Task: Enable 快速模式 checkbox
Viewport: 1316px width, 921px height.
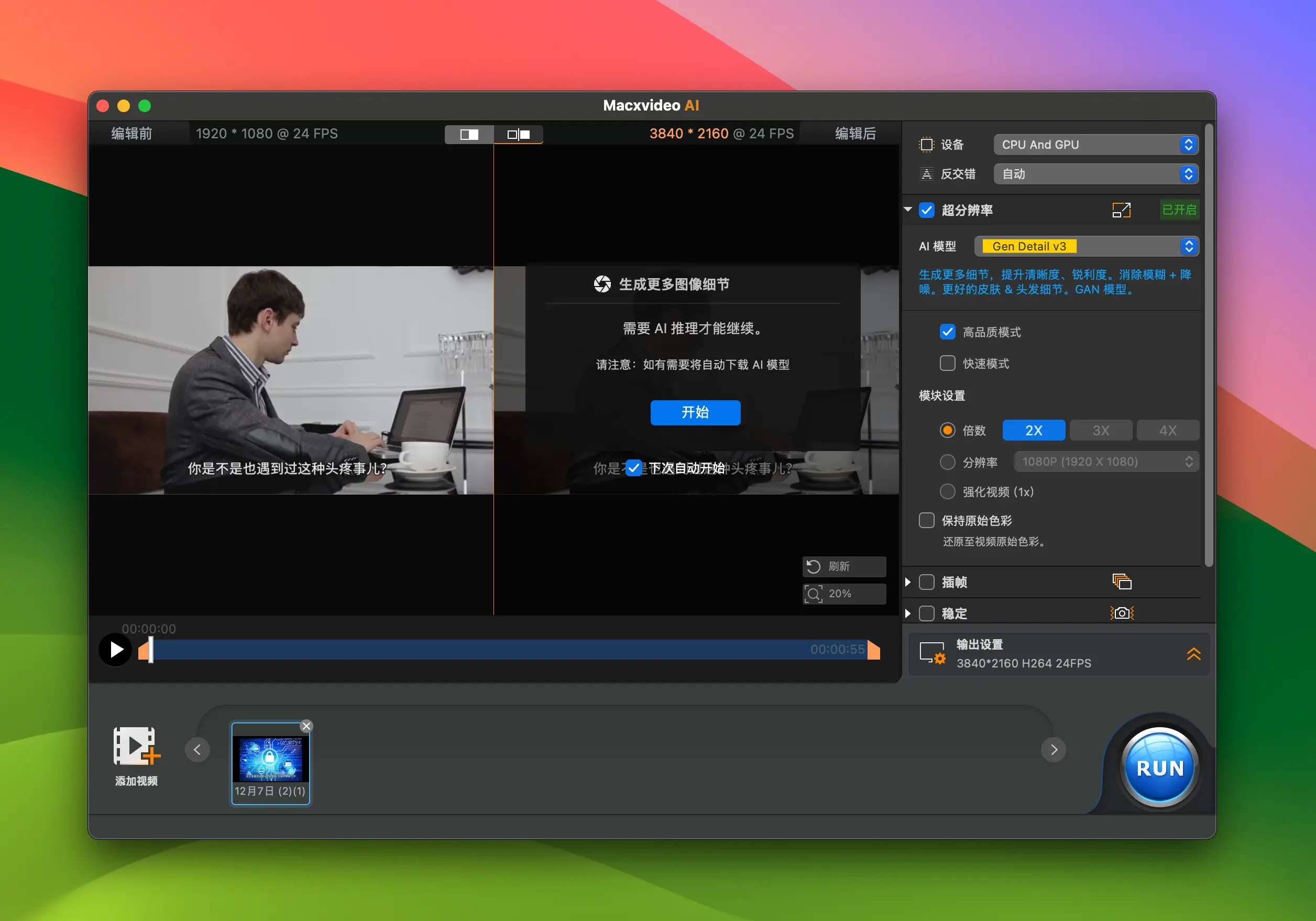Action: [948, 364]
